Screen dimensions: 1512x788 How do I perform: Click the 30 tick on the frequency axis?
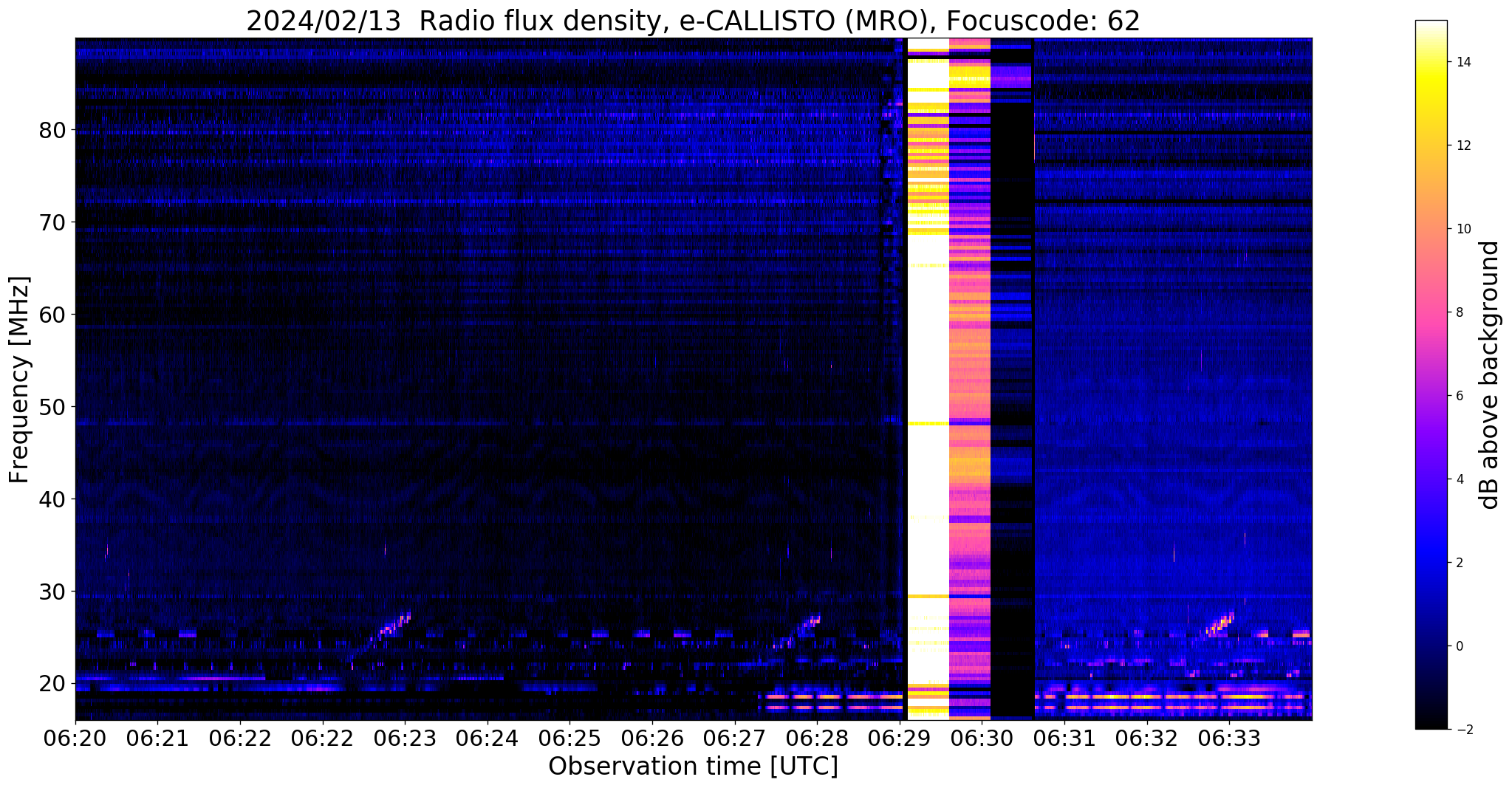pyautogui.click(x=52, y=592)
